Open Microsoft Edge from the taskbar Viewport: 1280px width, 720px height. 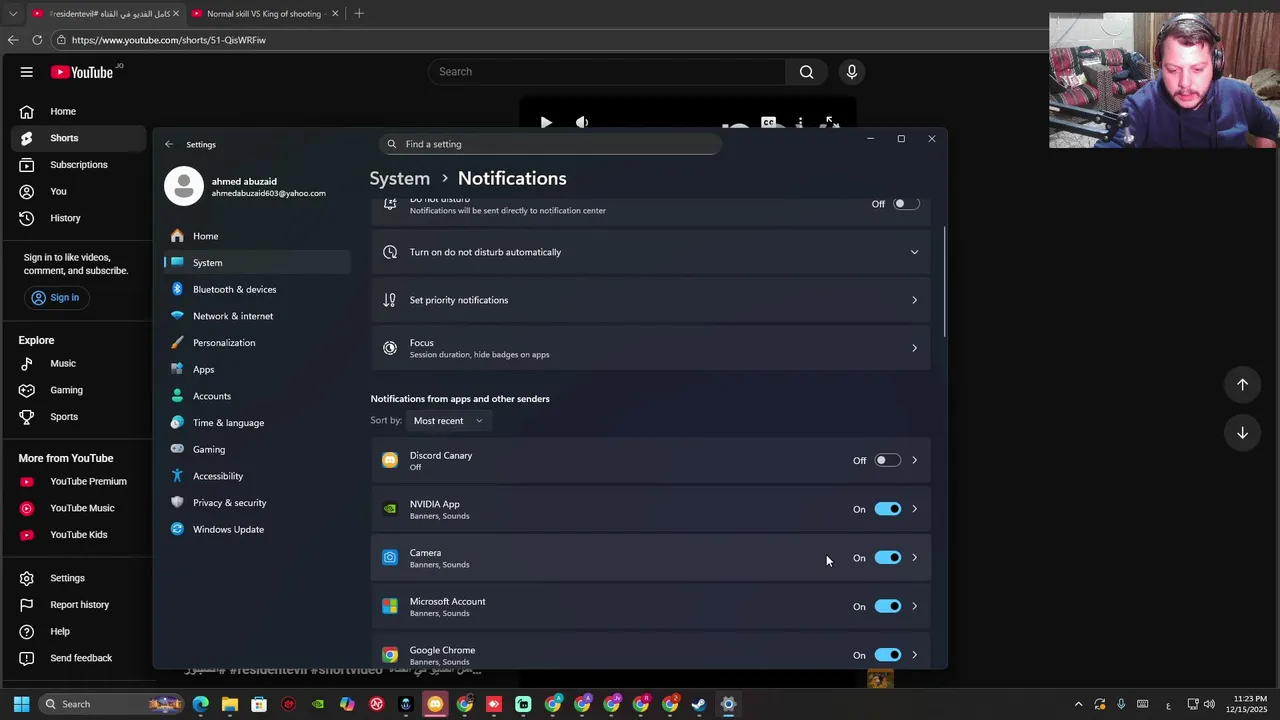[x=201, y=704]
